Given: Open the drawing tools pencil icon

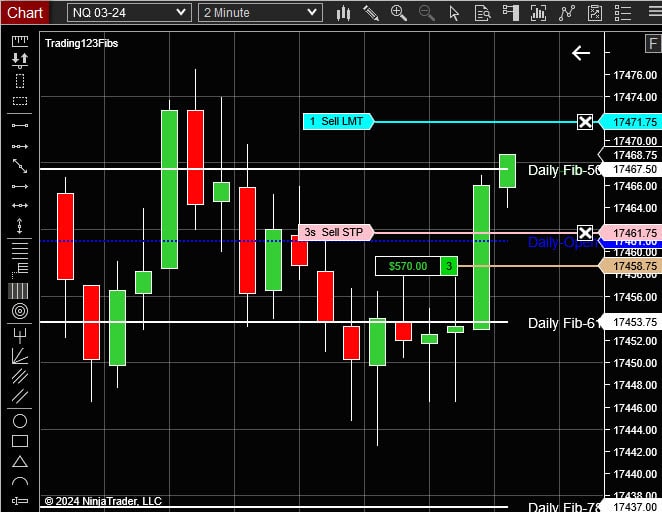Looking at the screenshot, I should coord(371,13).
